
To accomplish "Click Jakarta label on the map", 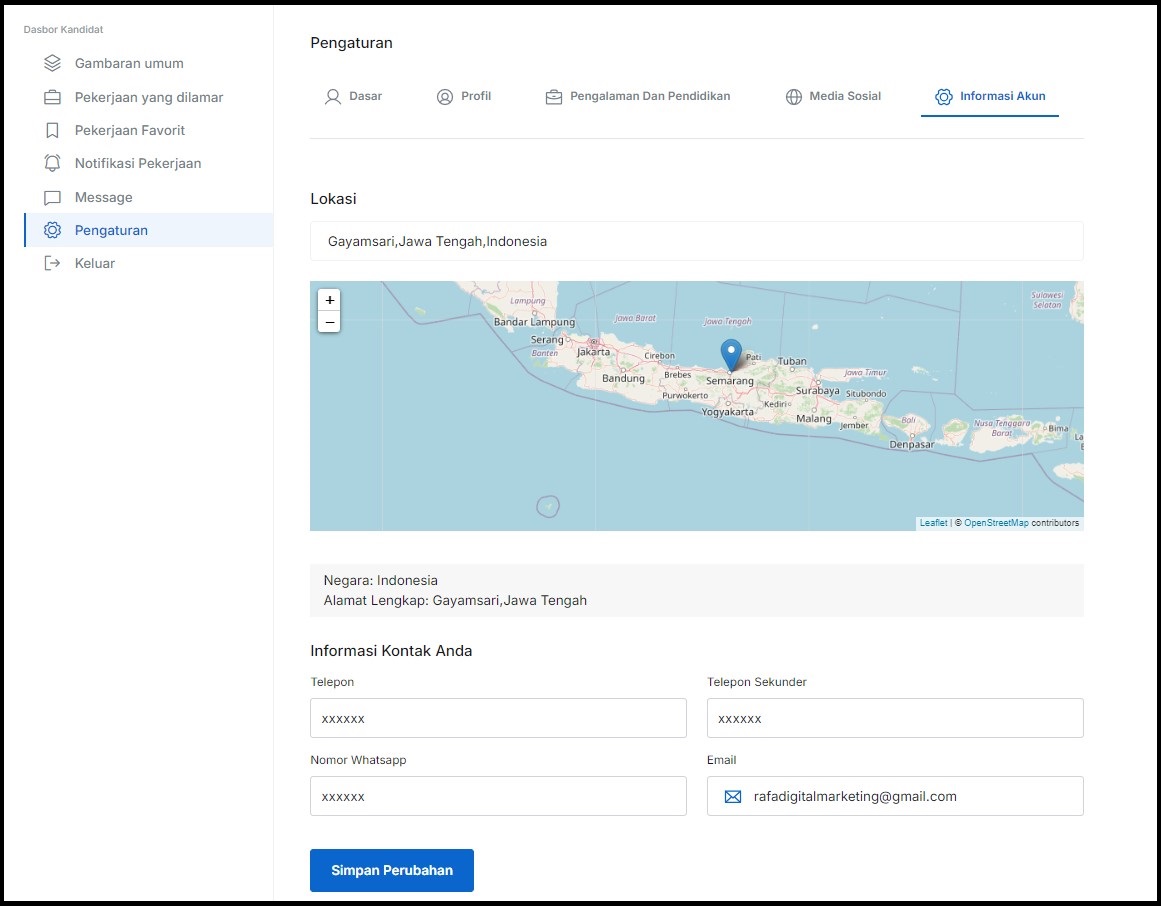I will 593,352.
